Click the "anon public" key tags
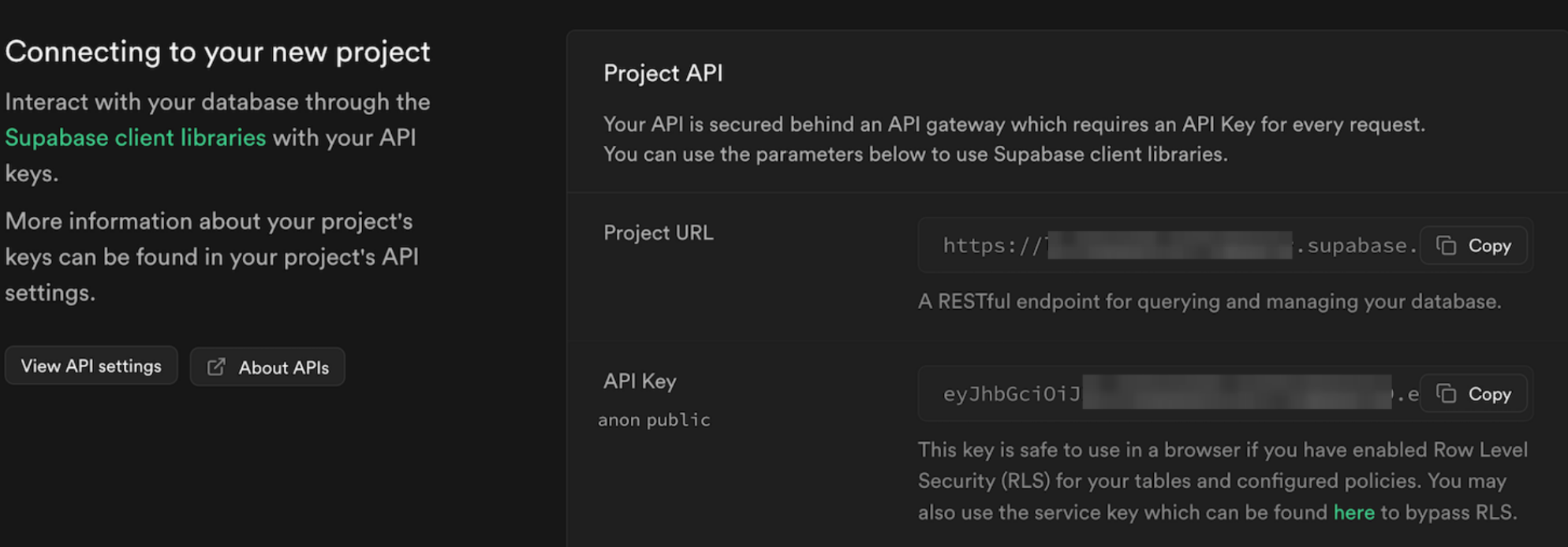 (654, 420)
